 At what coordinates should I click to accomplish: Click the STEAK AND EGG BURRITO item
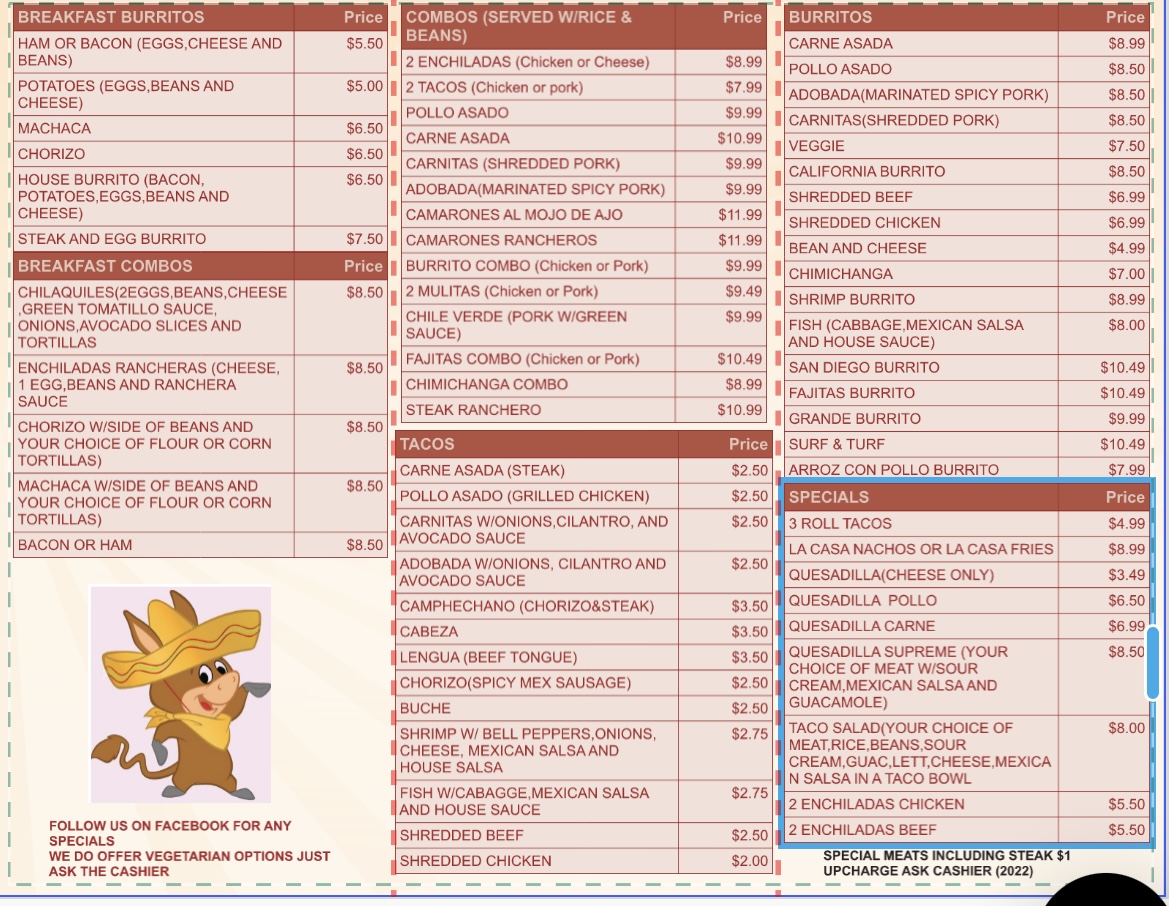tap(112, 239)
